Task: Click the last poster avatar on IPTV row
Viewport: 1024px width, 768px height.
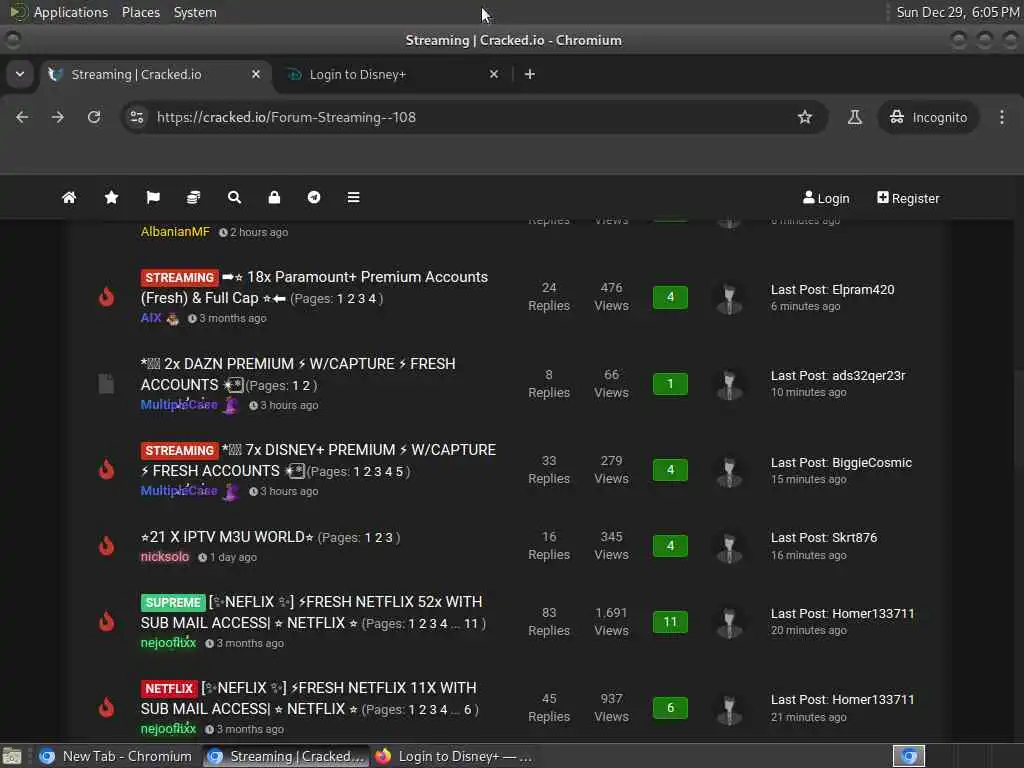Action: tap(729, 547)
